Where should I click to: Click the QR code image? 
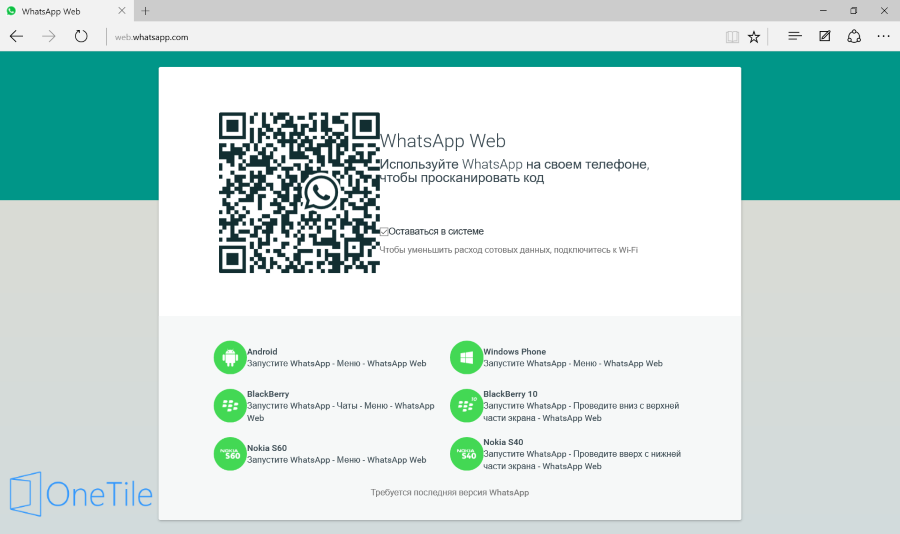(x=299, y=192)
